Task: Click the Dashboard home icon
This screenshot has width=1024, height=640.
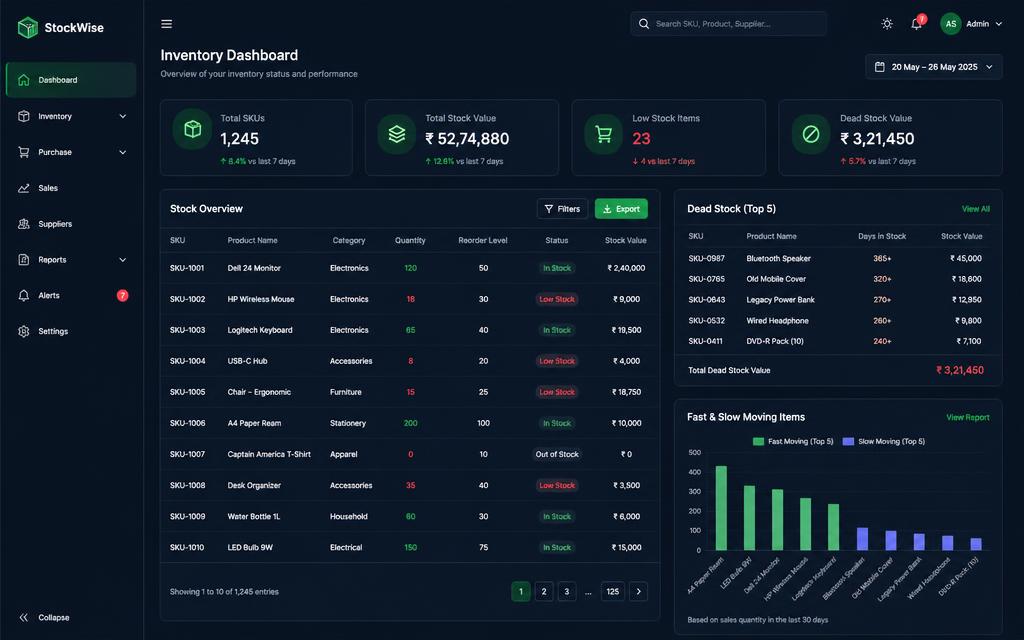Action: [24, 80]
